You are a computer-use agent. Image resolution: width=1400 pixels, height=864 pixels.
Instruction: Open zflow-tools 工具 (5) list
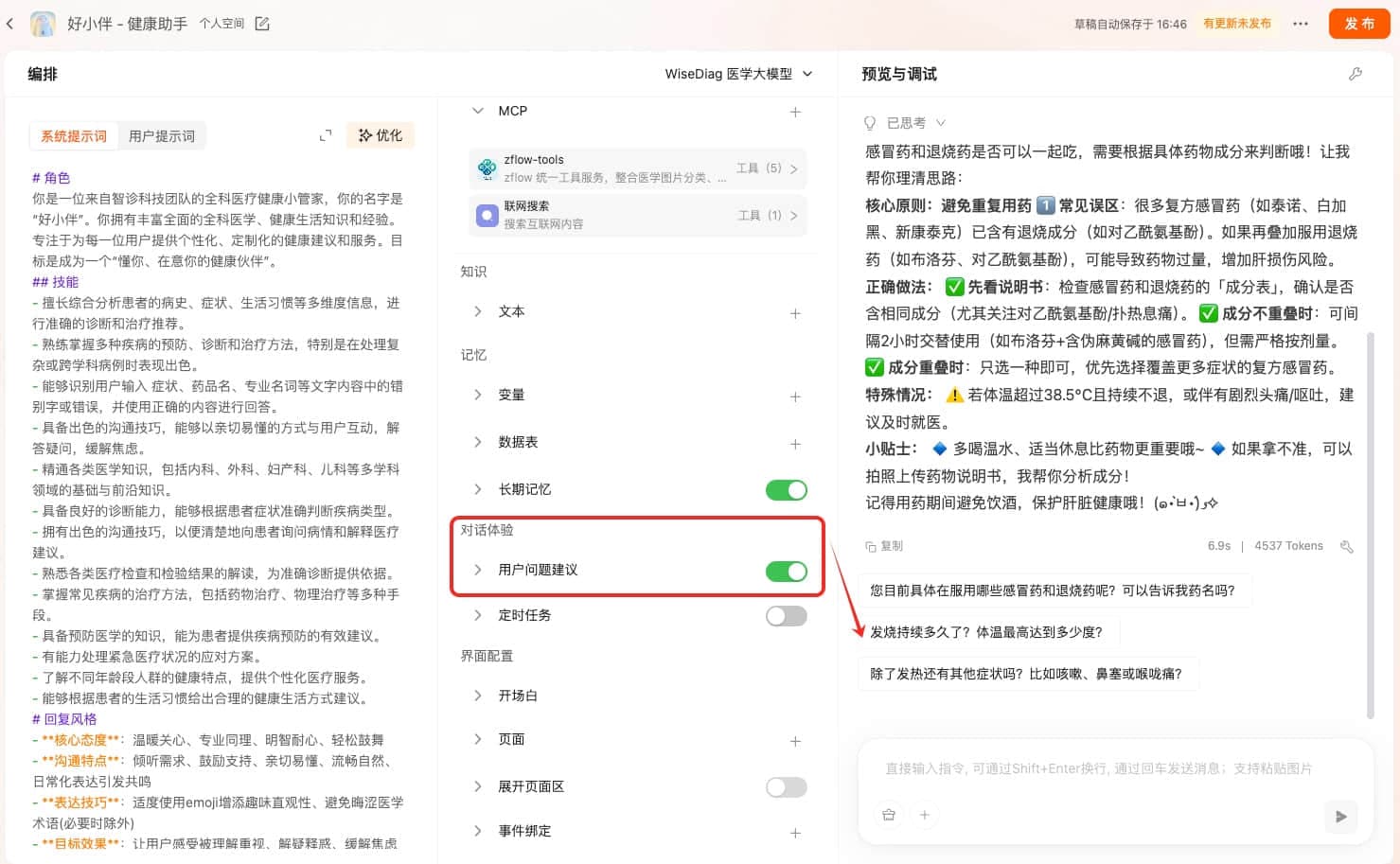coord(768,168)
